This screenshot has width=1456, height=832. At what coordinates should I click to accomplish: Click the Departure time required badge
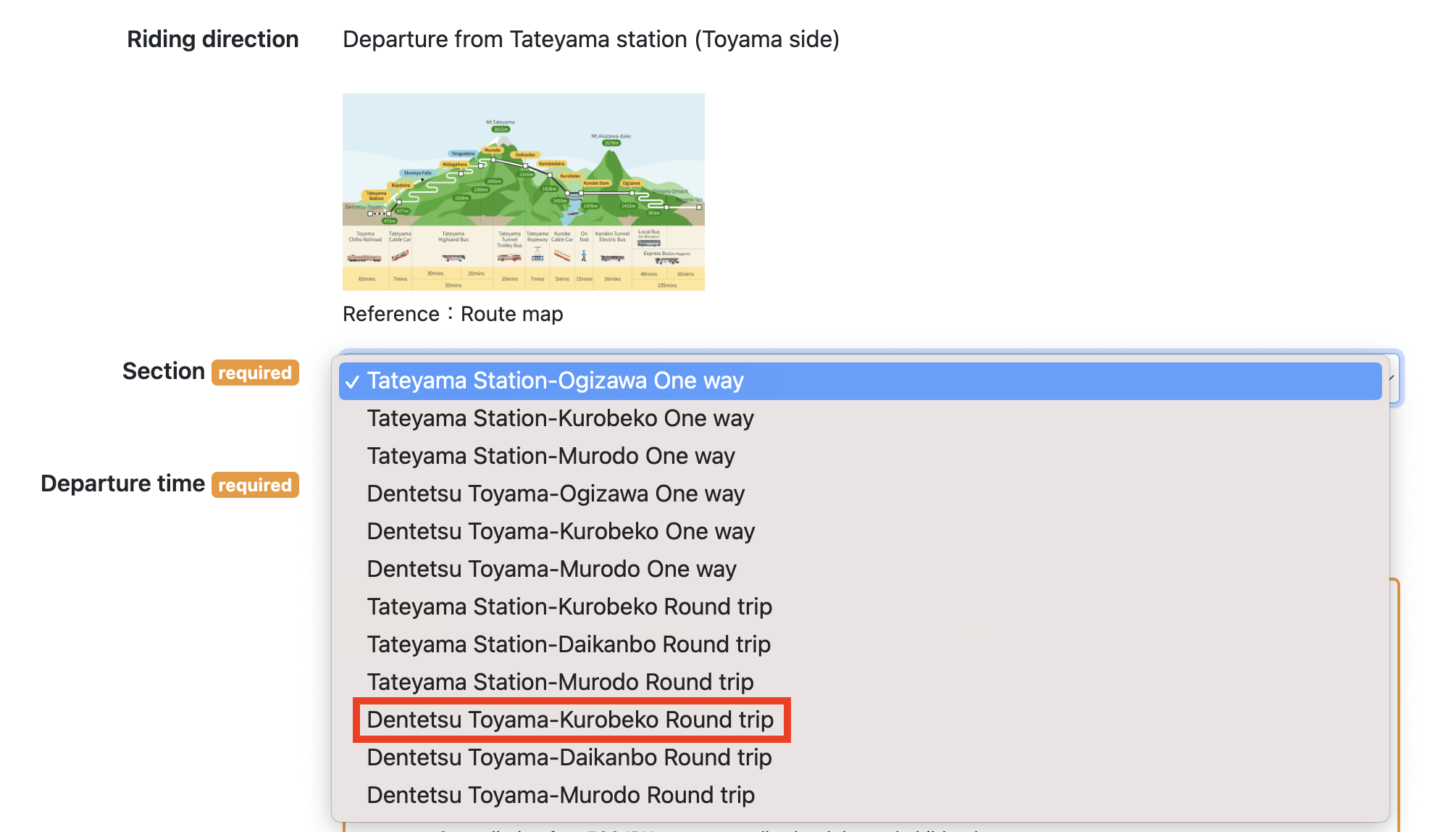pyautogui.click(x=255, y=485)
